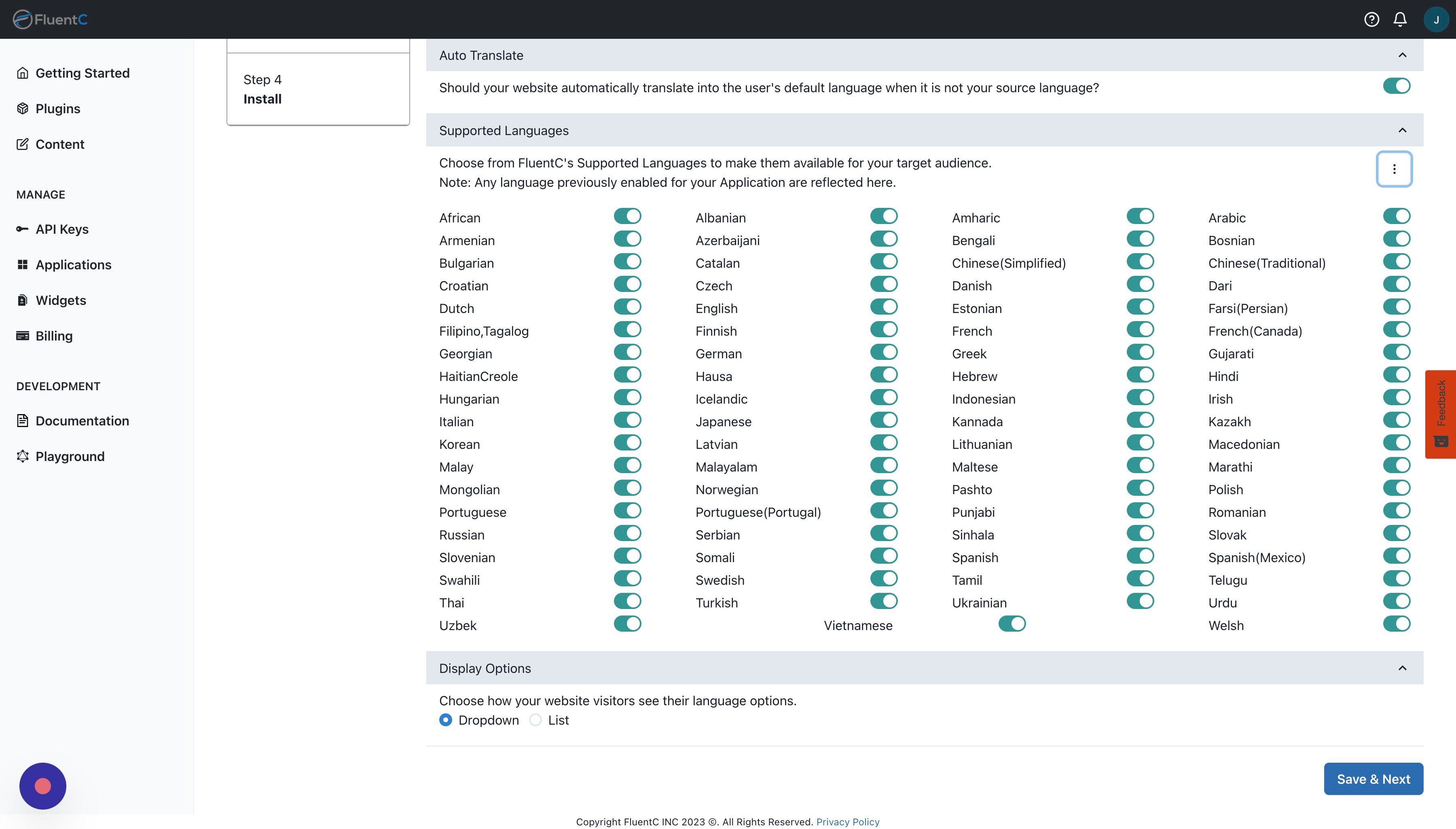Open the Billing page from the sidebar
This screenshot has width=1456, height=829.
point(53,336)
